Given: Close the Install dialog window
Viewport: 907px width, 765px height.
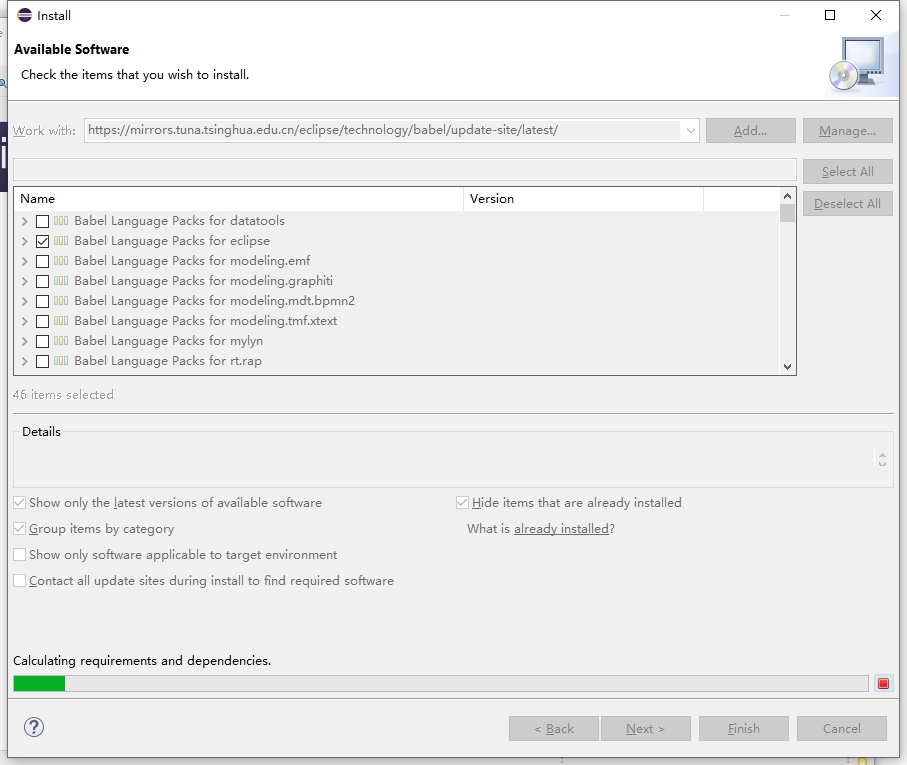Looking at the screenshot, I should 876,15.
